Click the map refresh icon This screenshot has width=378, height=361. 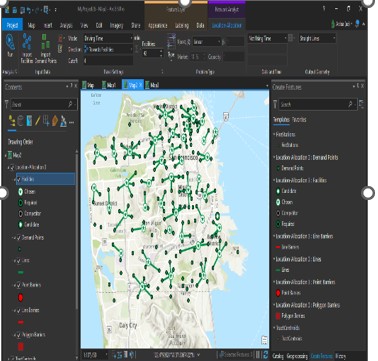266,354
